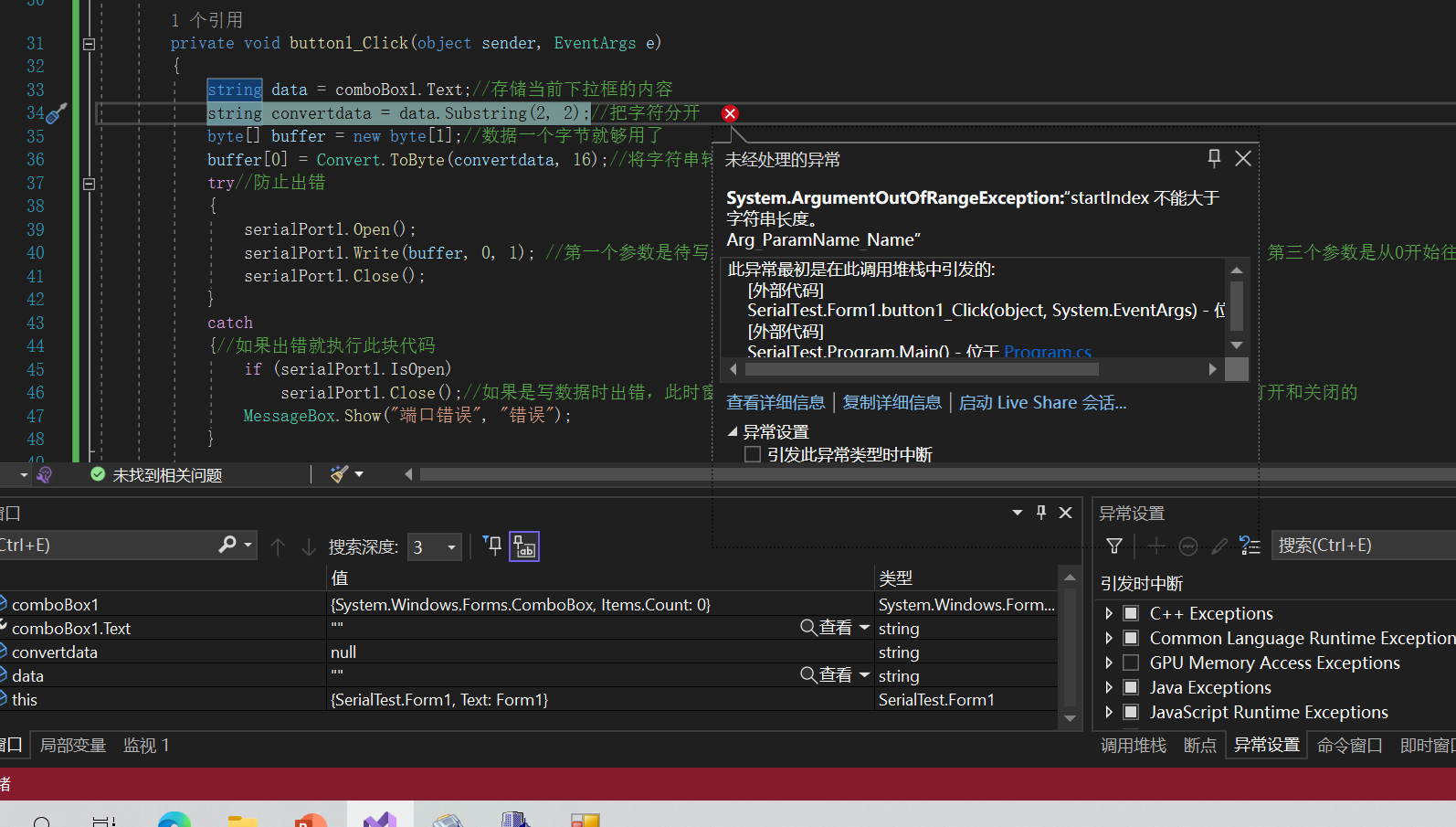Close the Autos tool window

[x=1065, y=513]
